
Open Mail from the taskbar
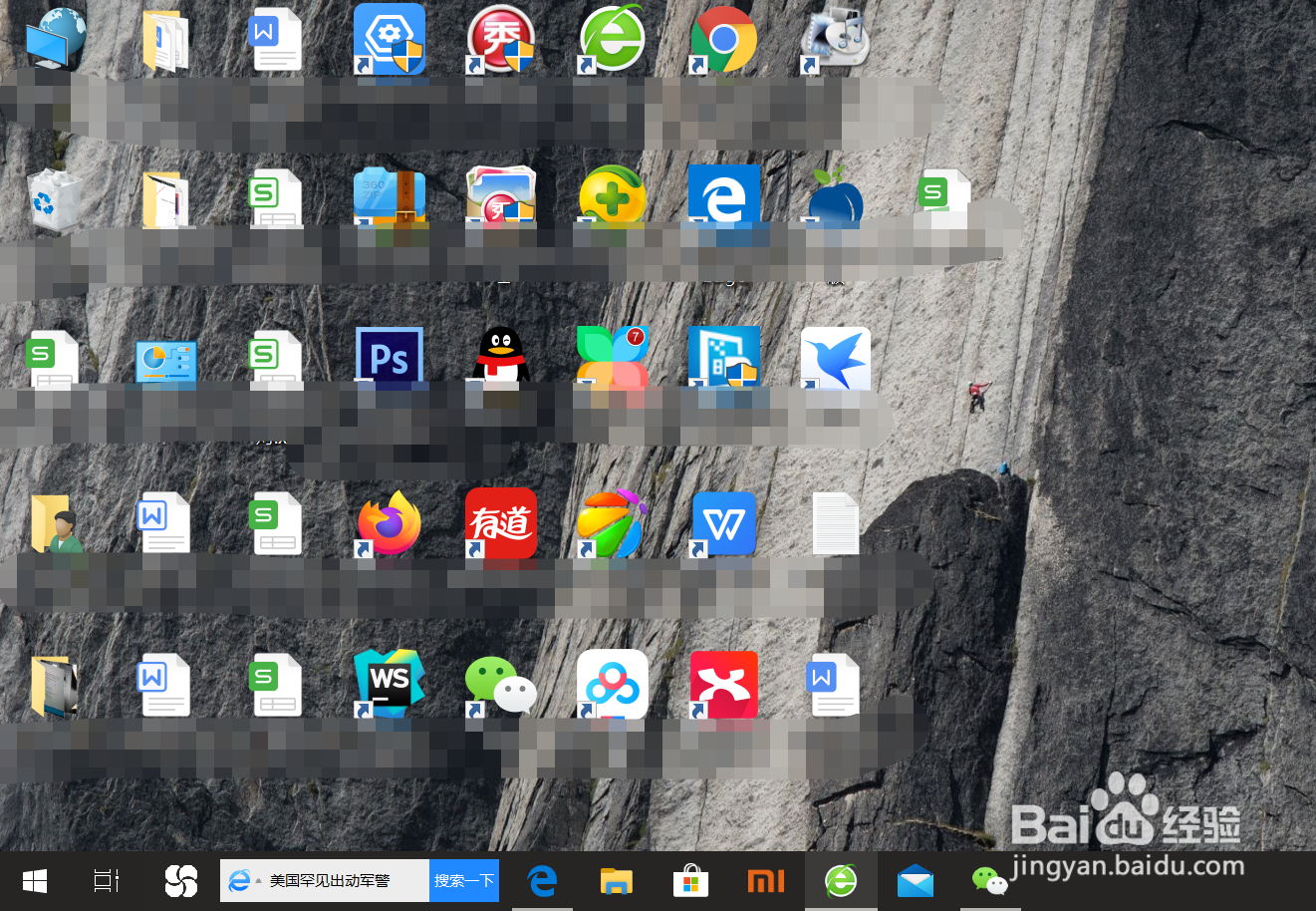click(916, 881)
